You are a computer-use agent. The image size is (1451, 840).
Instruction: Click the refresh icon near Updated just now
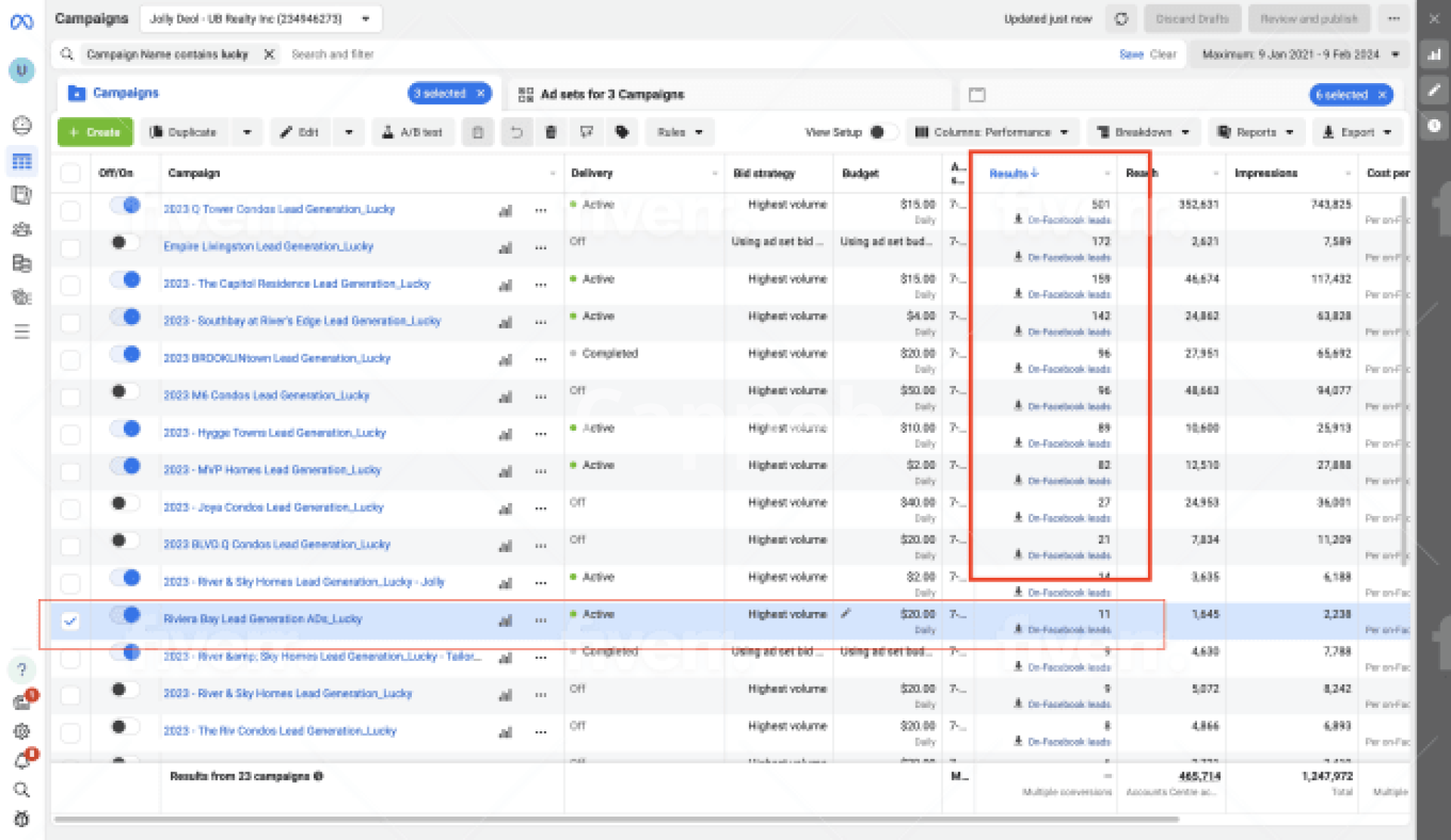coord(1122,19)
